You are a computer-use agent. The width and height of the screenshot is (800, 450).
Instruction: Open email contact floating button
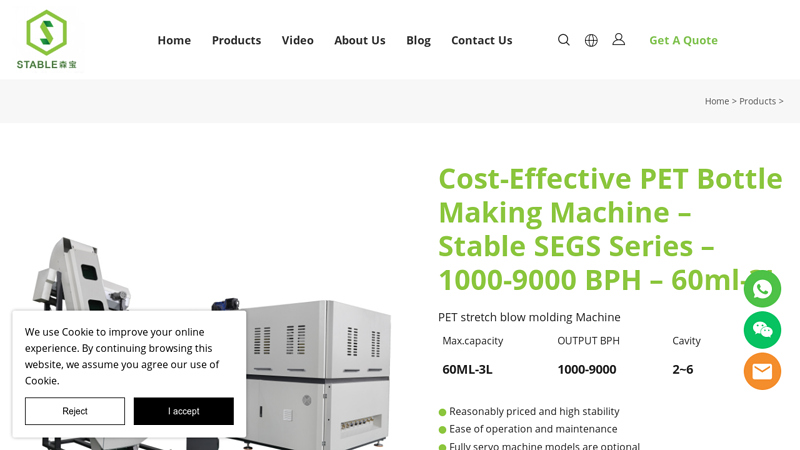pyautogui.click(x=762, y=371)
